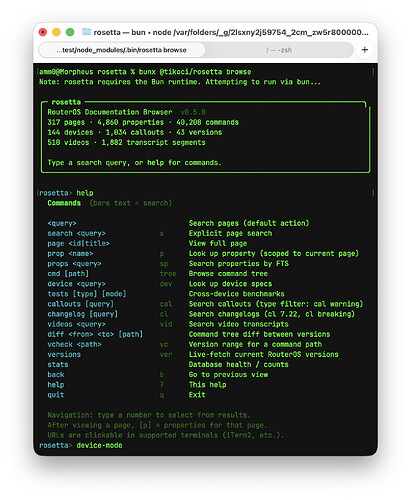Click 'Browse command tree' description
This screenshot has height=500, width=410.
pos(228,274)
